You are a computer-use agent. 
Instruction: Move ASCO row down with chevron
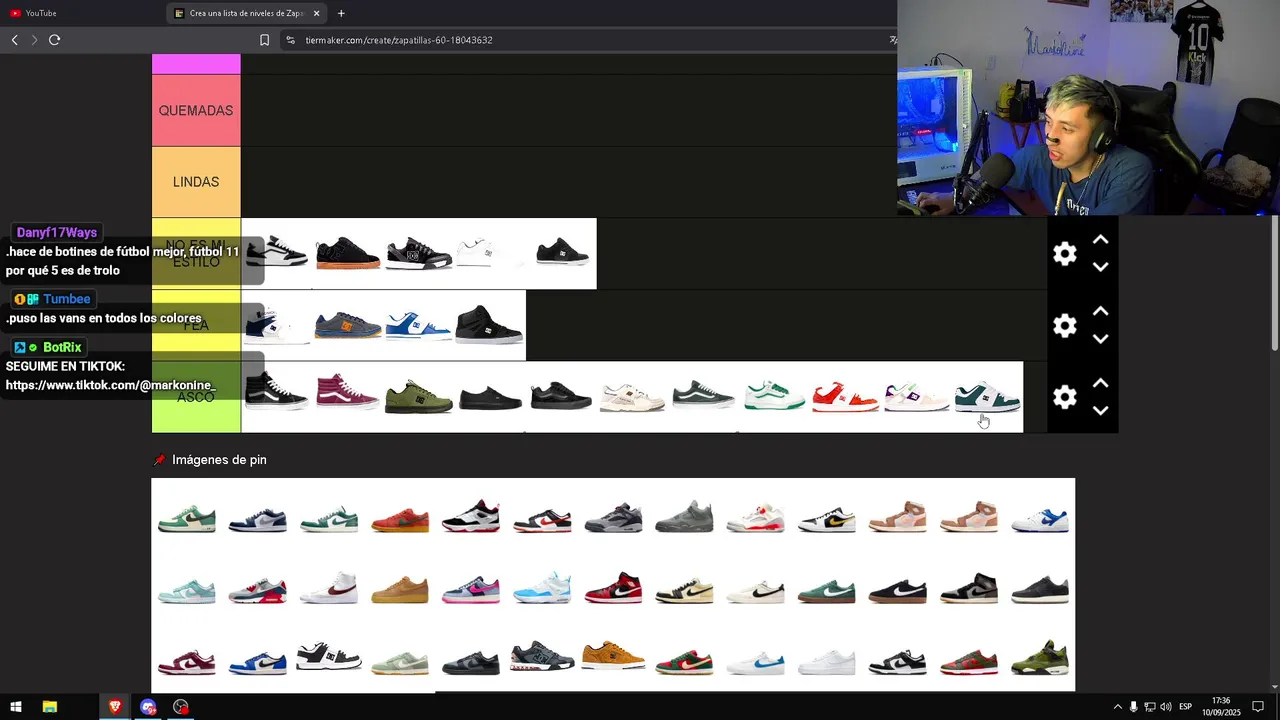click(1100, 410)
